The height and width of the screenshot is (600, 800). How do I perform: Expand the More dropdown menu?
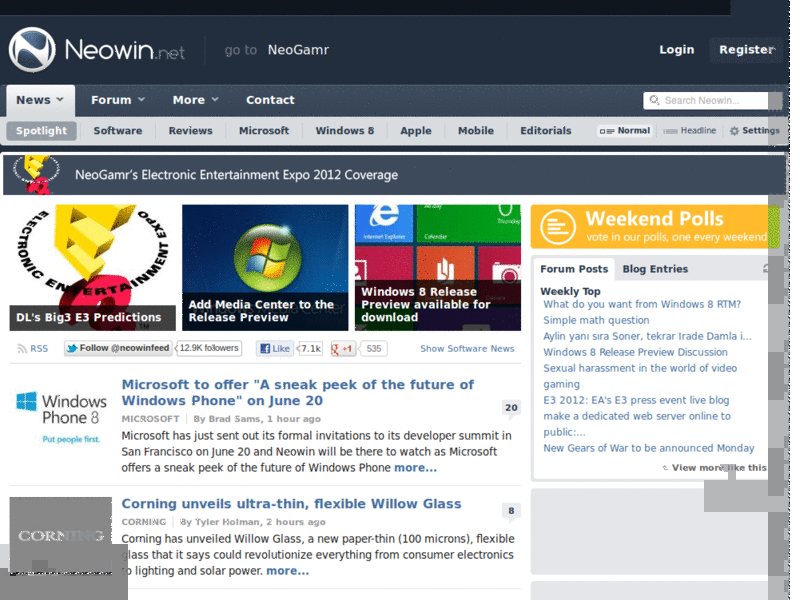195,100
